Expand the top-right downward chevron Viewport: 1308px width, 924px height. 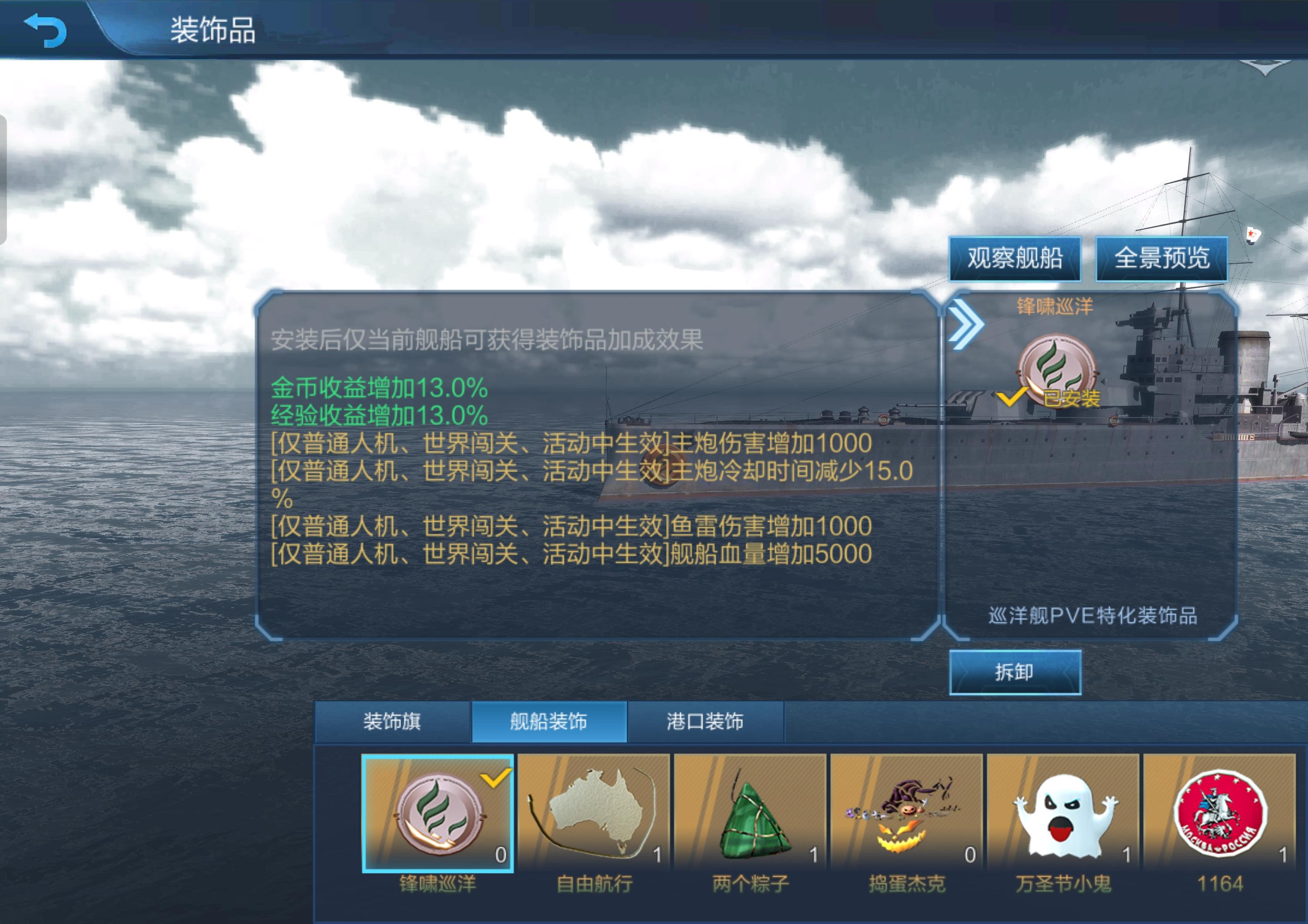(x=1264, y=67)
